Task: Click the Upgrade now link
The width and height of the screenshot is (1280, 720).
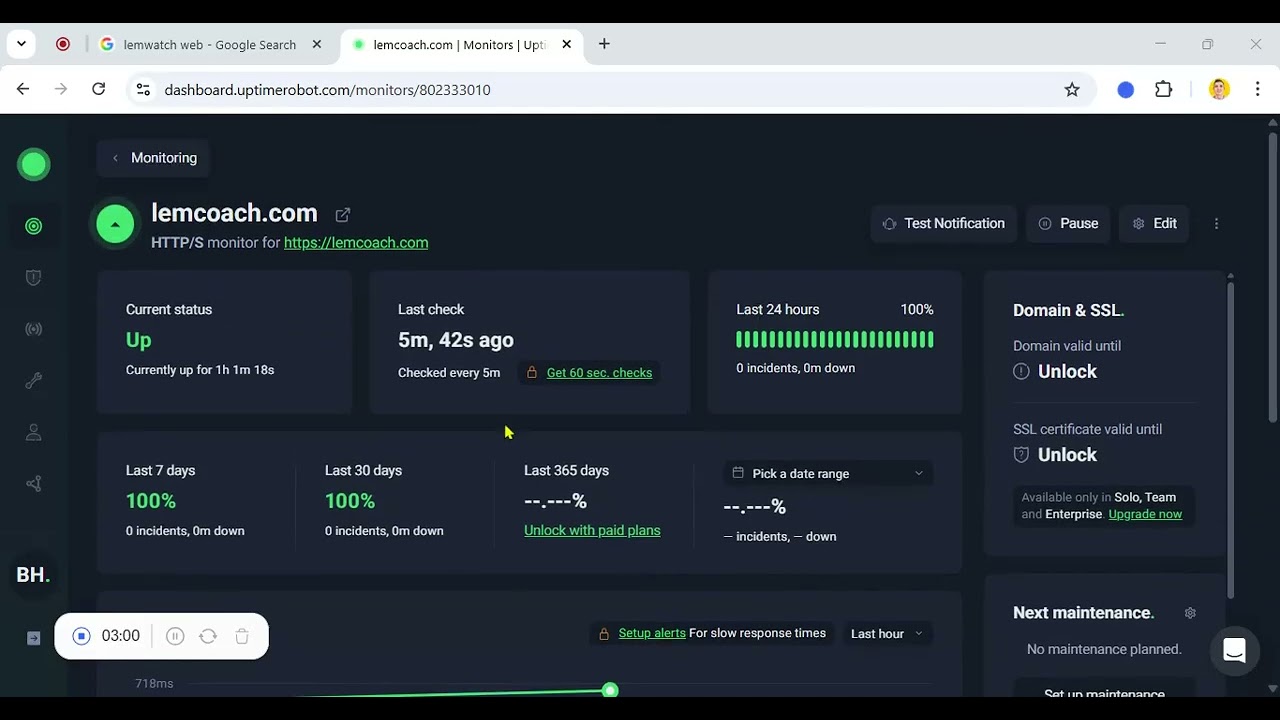Action: (1145, 514)
